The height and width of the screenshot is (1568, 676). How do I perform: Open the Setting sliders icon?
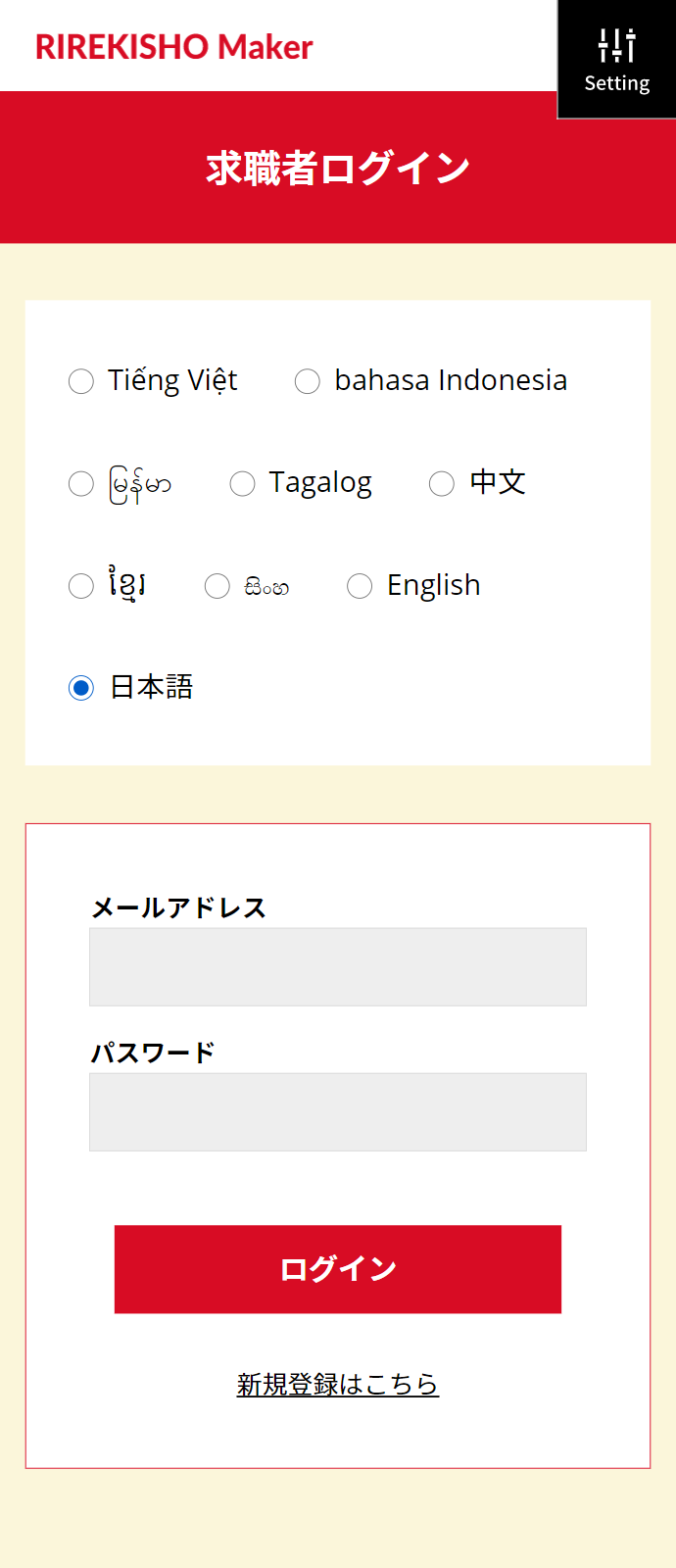pyautogui.click(x=617, y=46)
